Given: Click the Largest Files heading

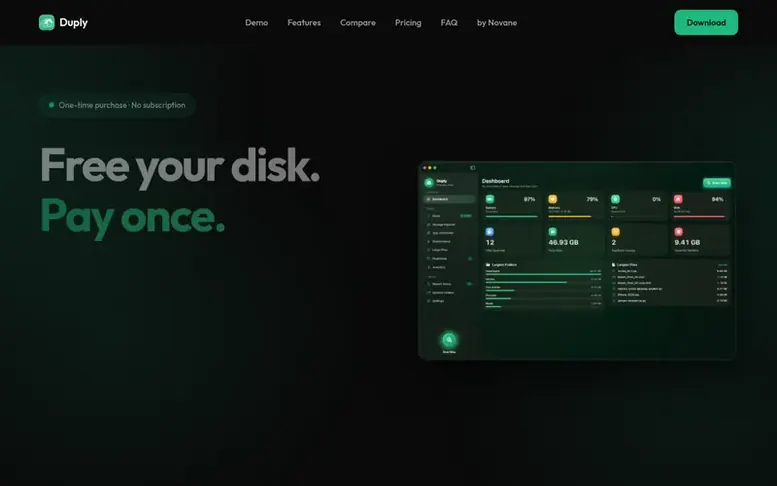Looking at the screenshot, I should pos(627,265).
